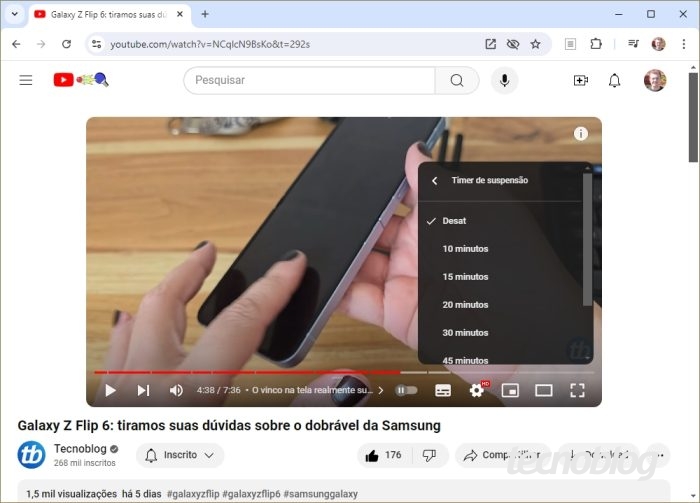Close the Galaxy Z Flip 6 tab

tap(179, 14)
